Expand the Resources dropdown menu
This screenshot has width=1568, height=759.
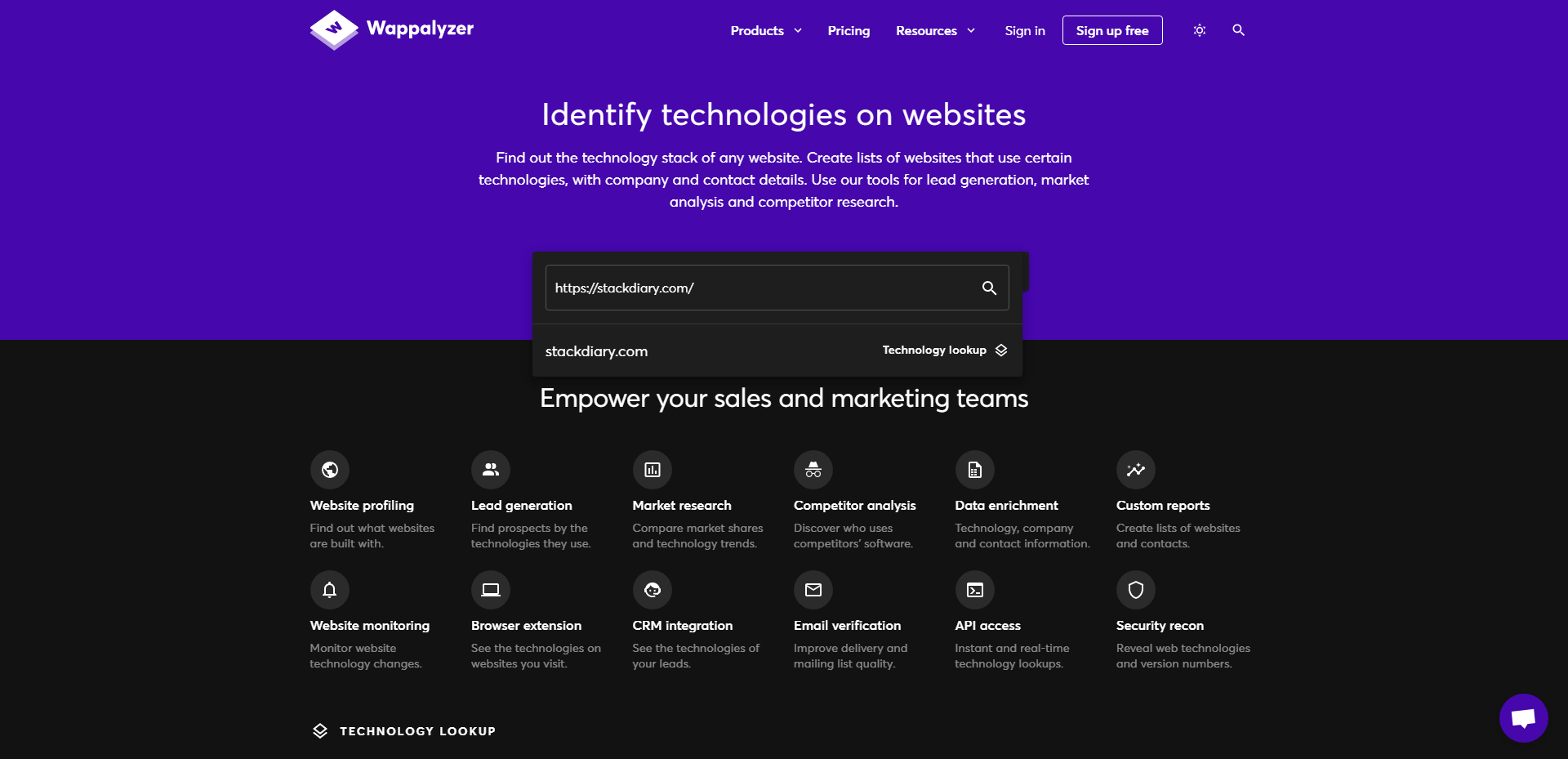(935, 30)
